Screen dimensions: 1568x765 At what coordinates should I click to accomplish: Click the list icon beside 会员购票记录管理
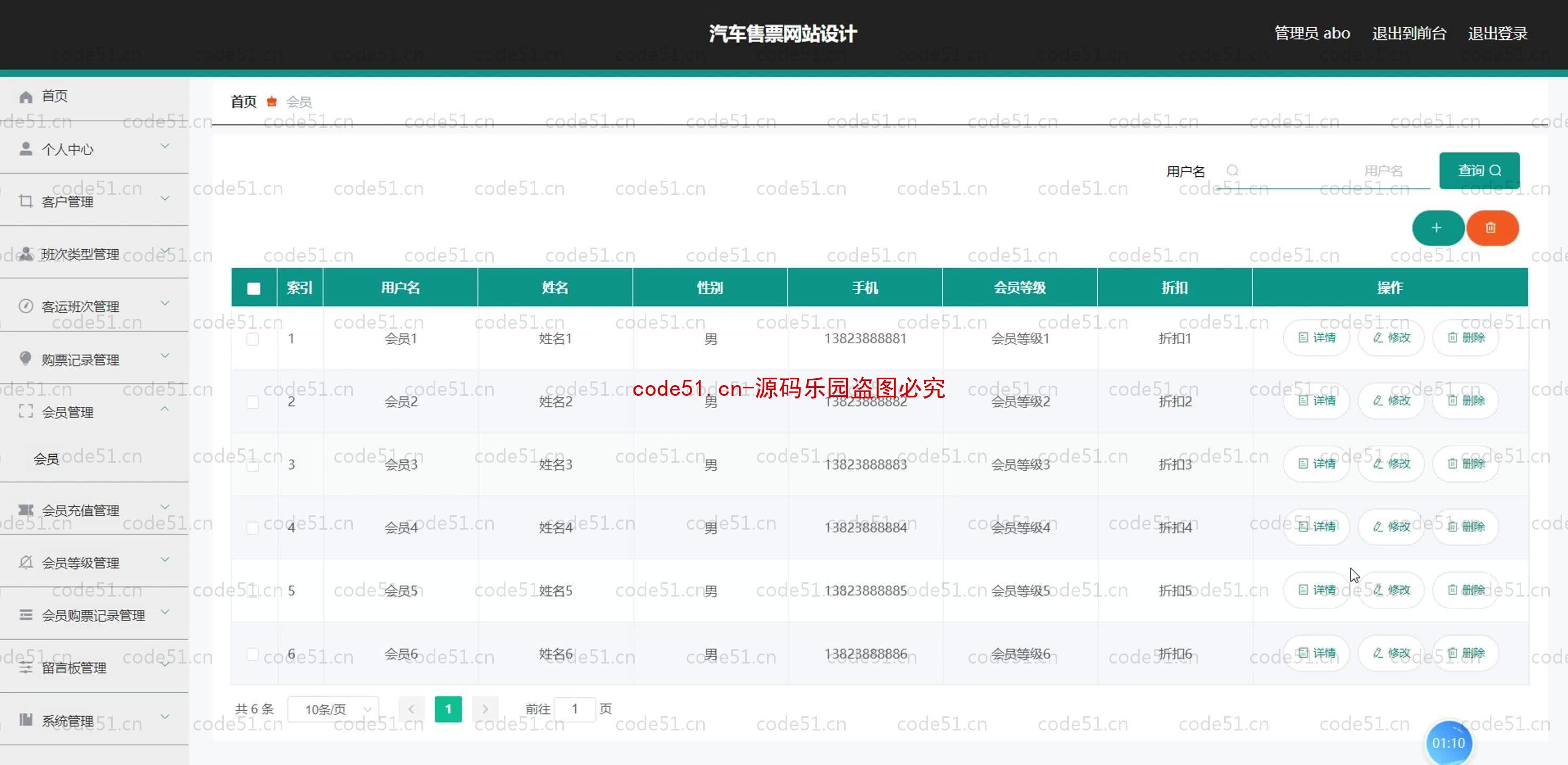click(26, 615)
